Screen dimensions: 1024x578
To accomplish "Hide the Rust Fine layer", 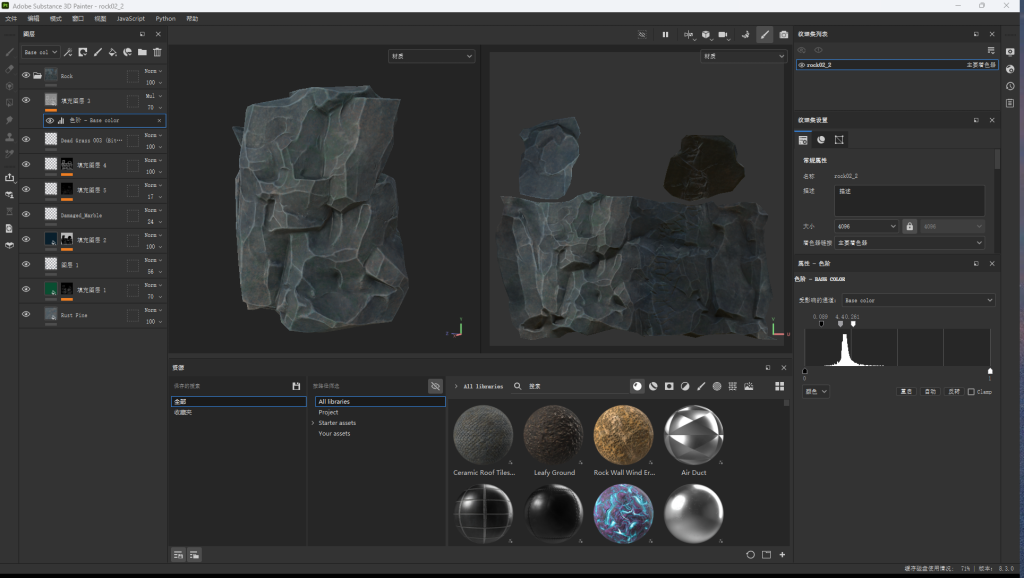I will coord(26,314).
